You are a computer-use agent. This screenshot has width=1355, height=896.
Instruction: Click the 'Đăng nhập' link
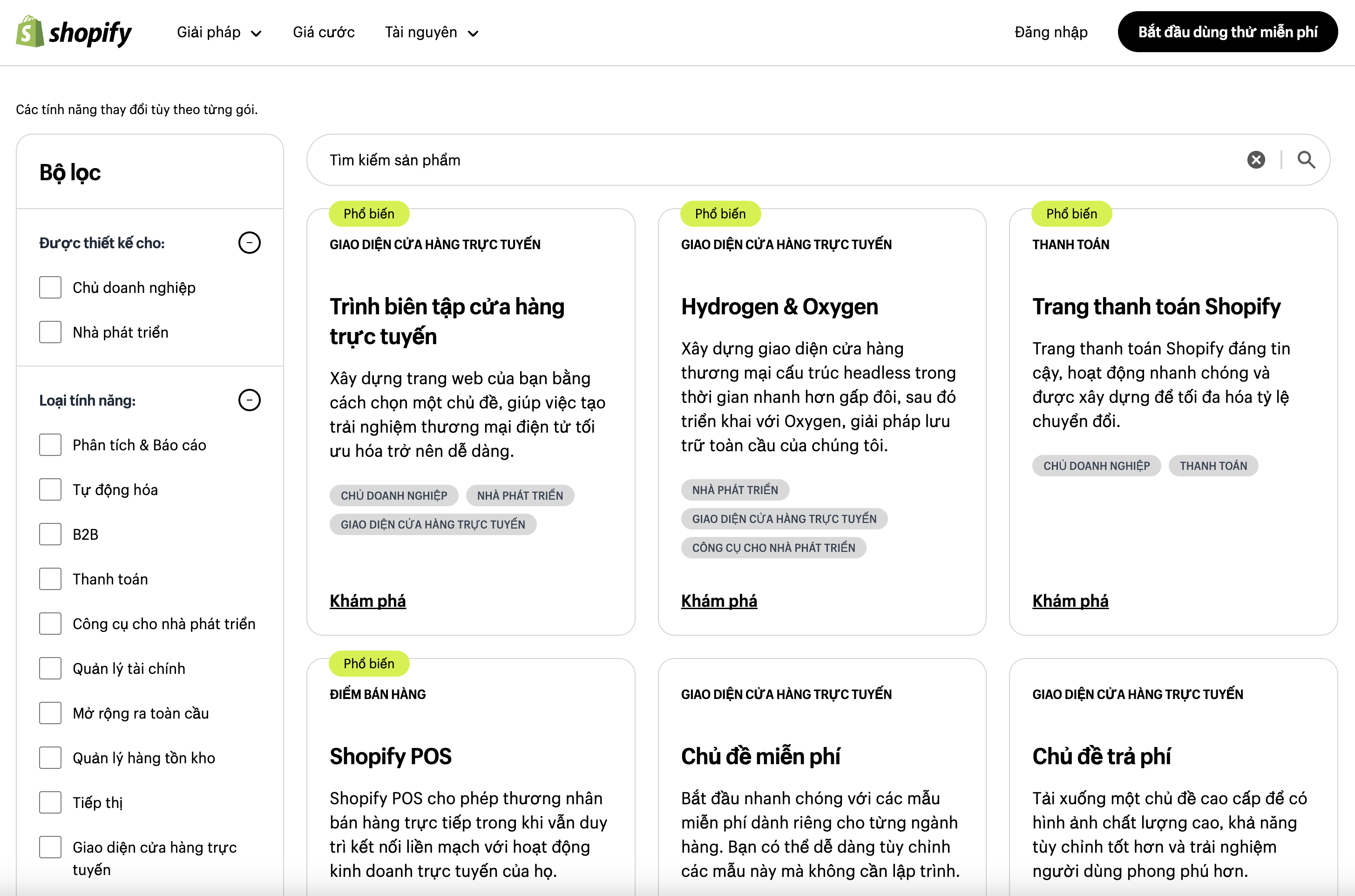[x=1050, y=33]
